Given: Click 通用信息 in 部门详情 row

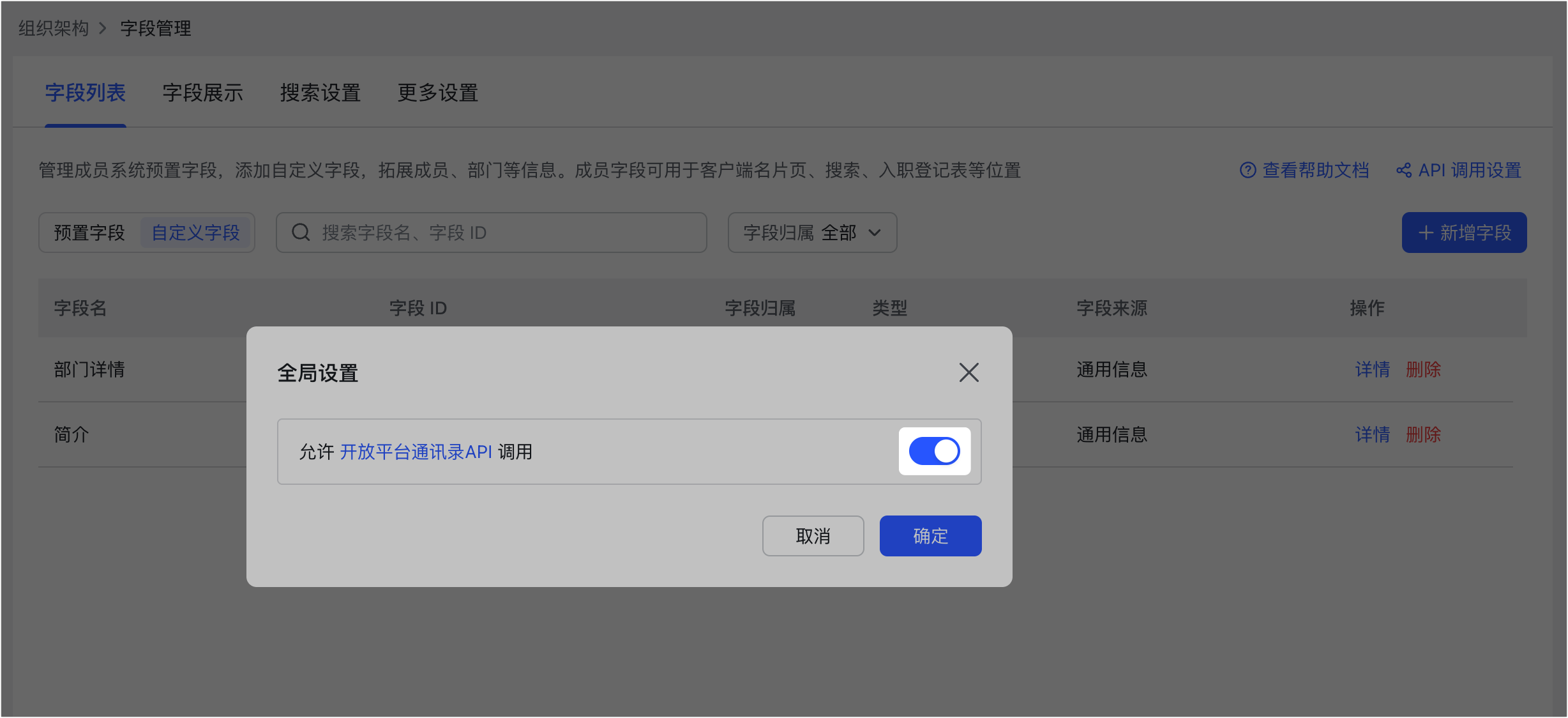Looking at the screenshot, I should [1112, 369].
